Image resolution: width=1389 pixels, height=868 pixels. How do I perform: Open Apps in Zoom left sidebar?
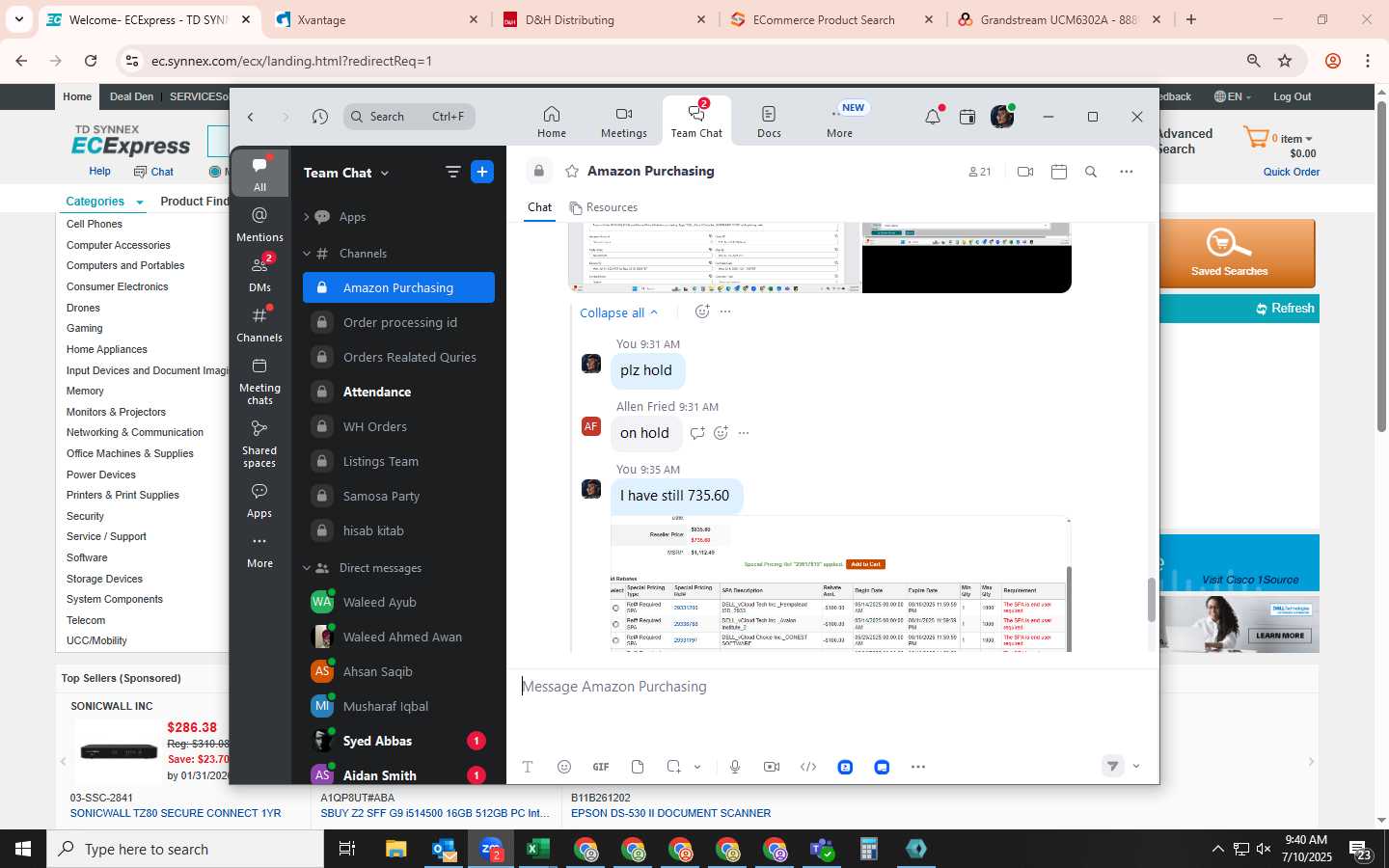tap(259, 501)
